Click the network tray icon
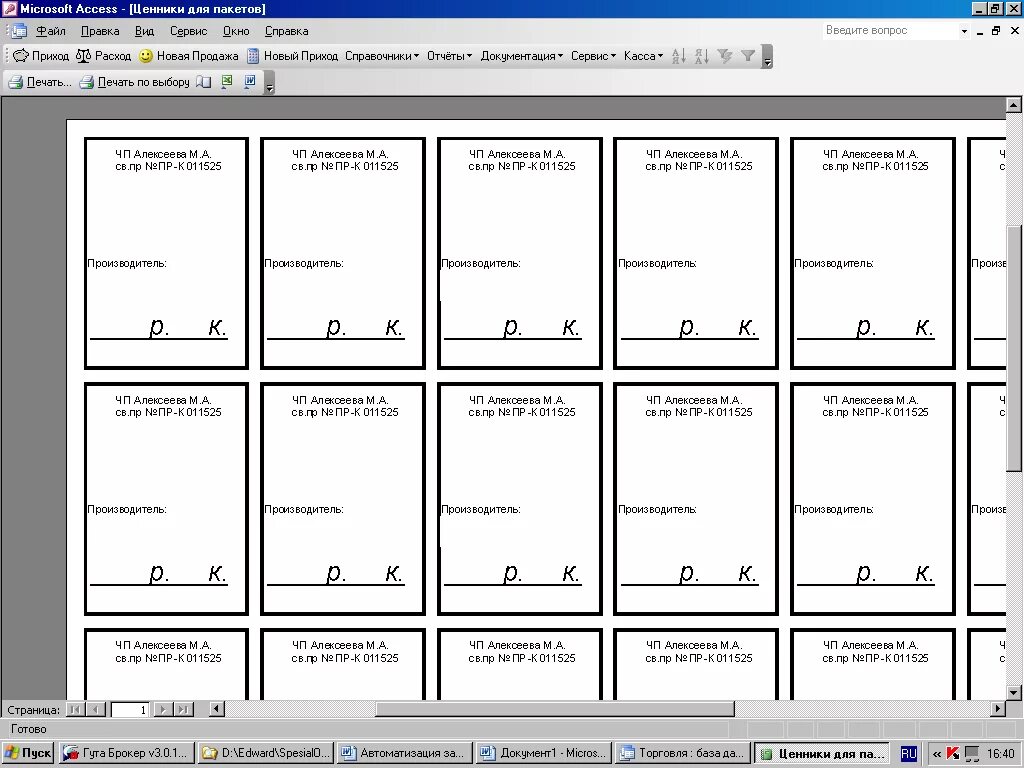This screenshot has width=1024, height=768. (972, 754)
